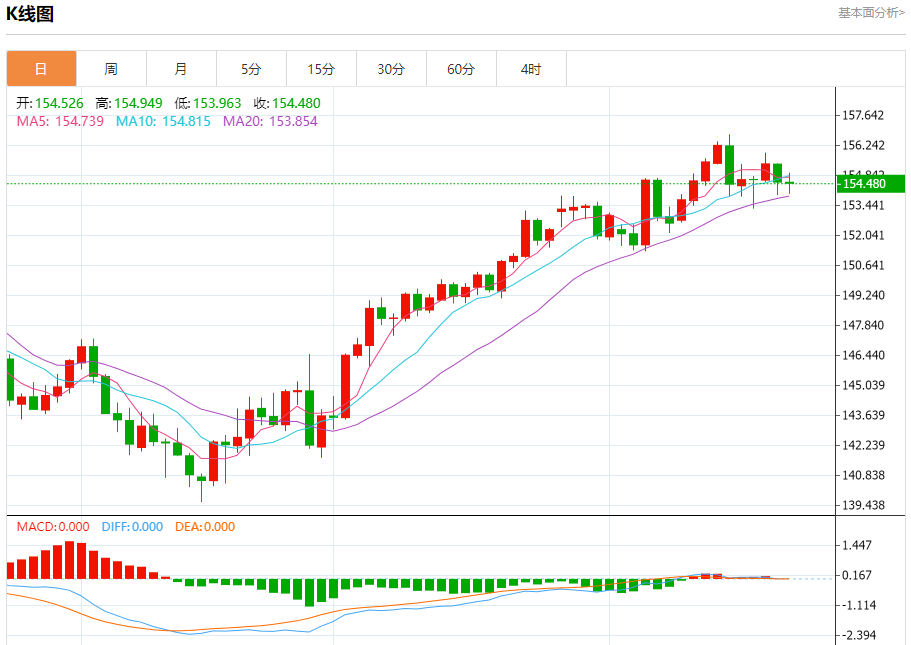Open the 5分 interval tab
Screen dimensions: 911x645
251,69
